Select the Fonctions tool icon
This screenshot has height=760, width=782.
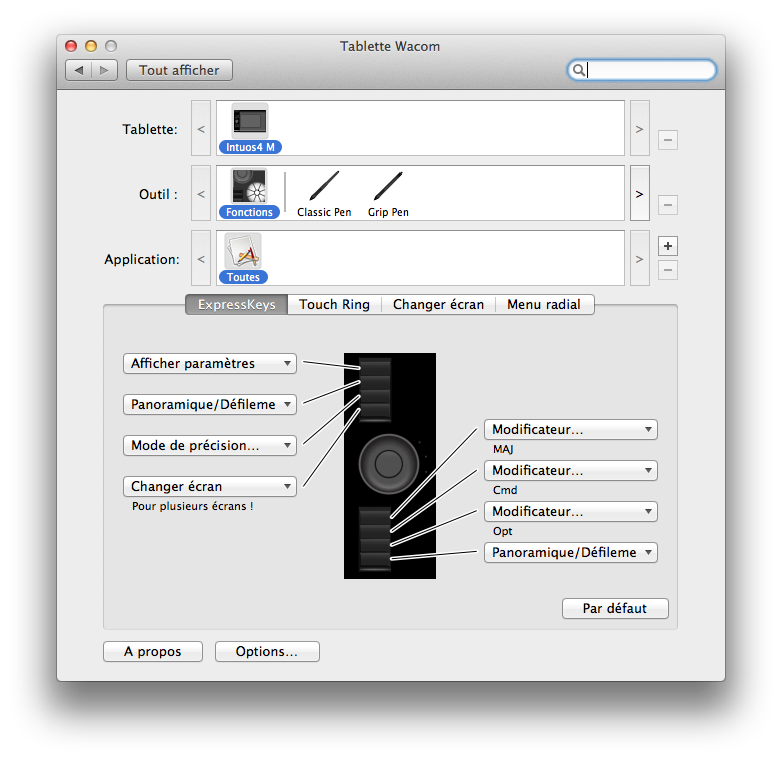coord(249,187)
